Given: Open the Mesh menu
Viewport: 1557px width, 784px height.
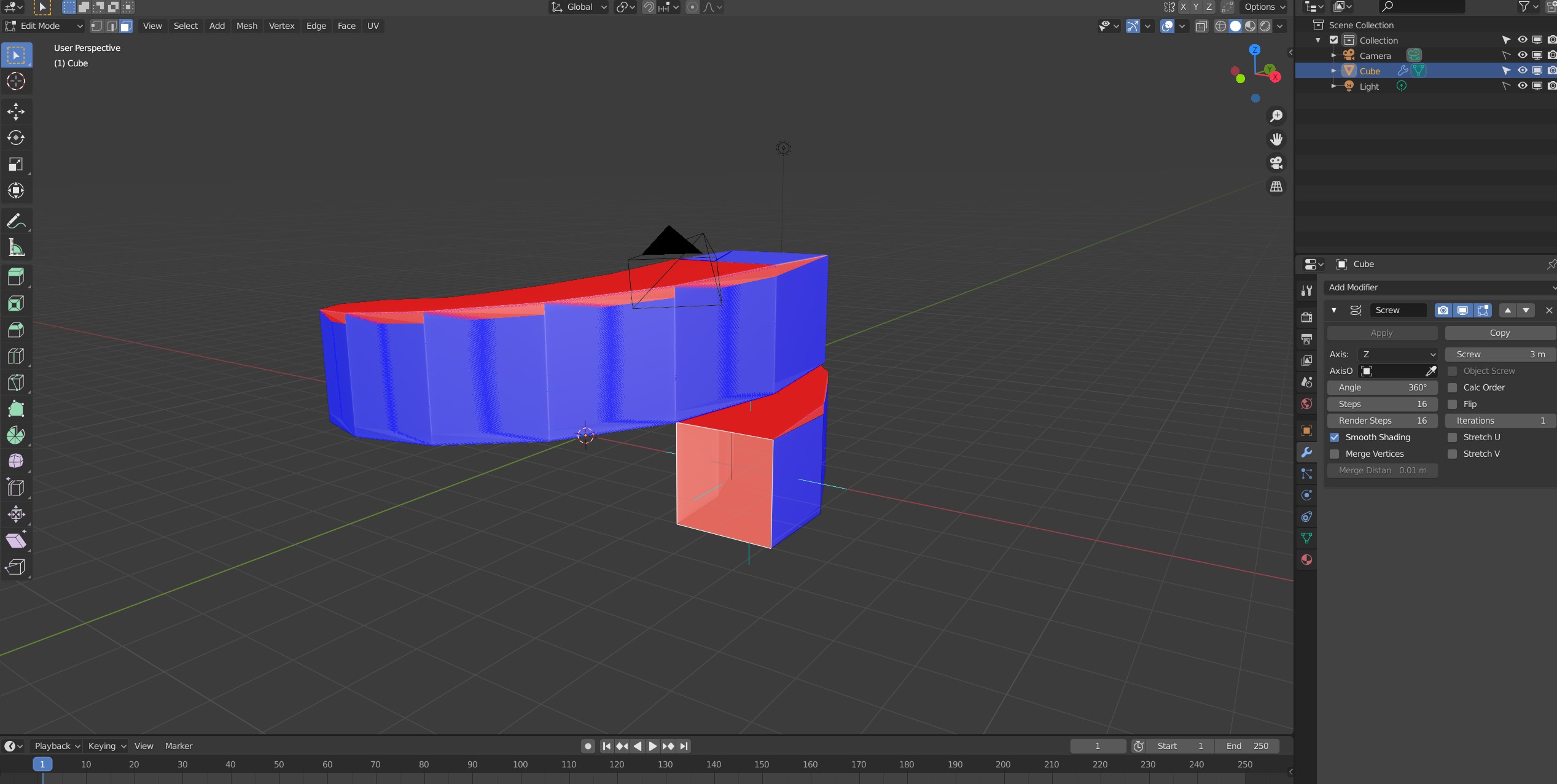Looking at the screenshot, I should pyautogui.click(x=246, y=26).
